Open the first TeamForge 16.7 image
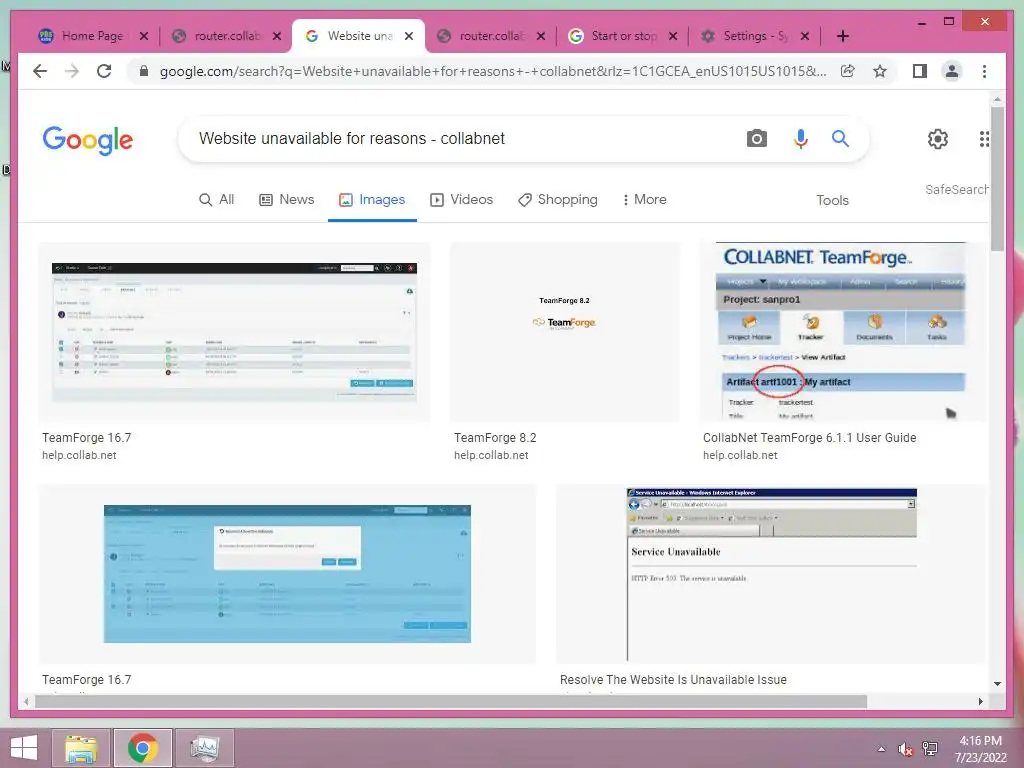 (x=234, y=332)
